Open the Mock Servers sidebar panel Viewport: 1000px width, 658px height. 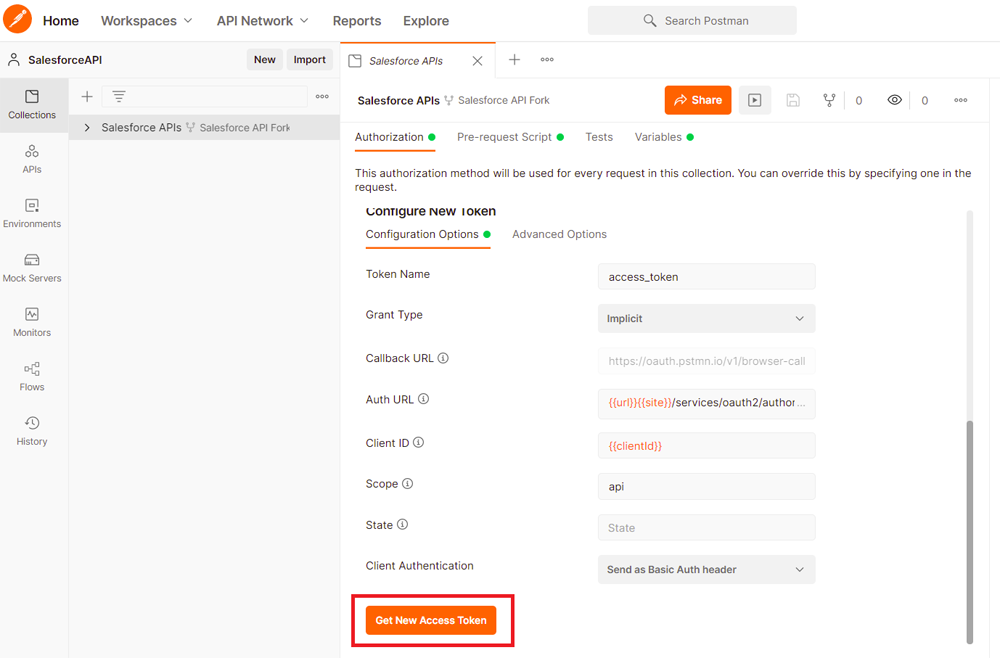[32, 268]
